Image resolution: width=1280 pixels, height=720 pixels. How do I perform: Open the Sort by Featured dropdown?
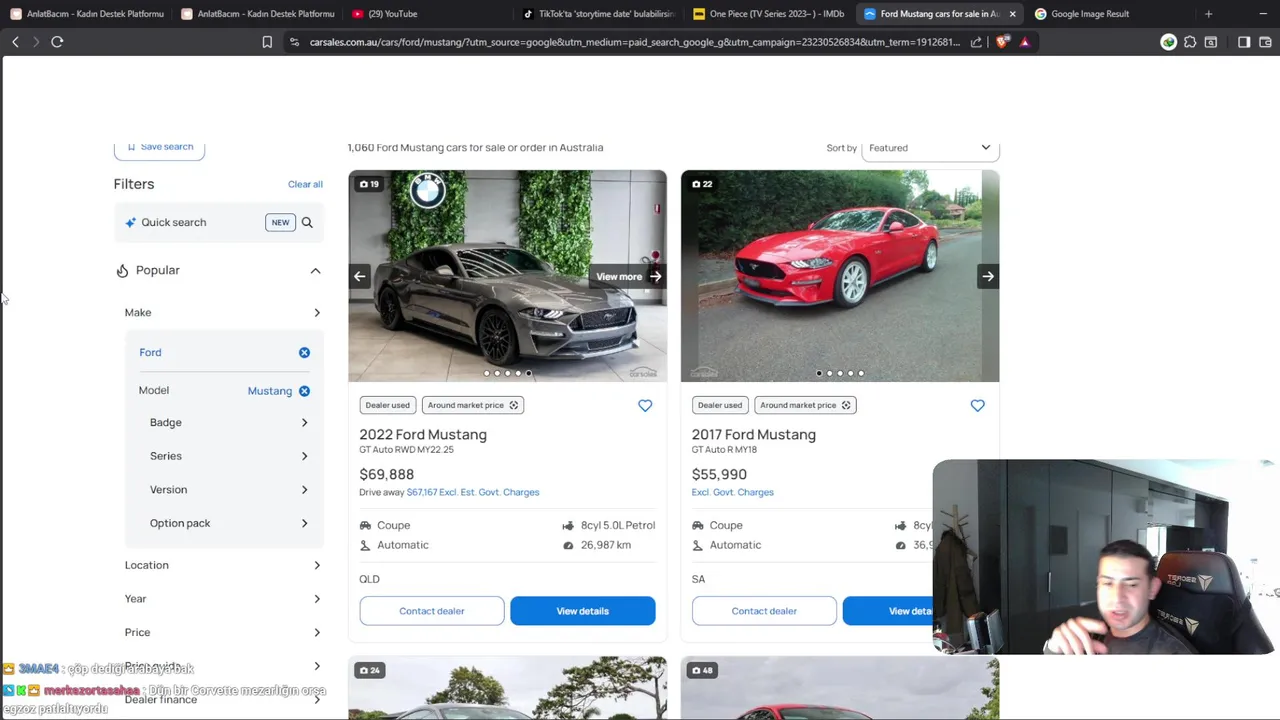click(930, 148)
